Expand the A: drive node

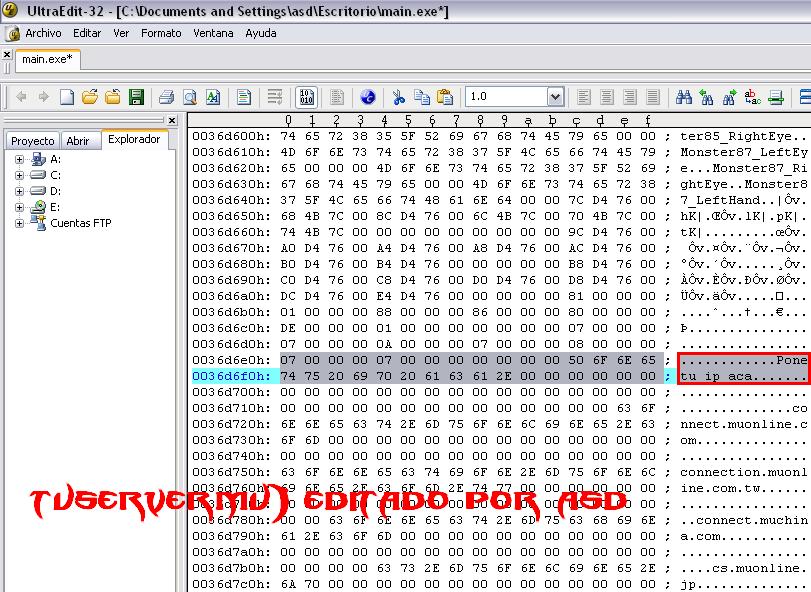point(19,159)
